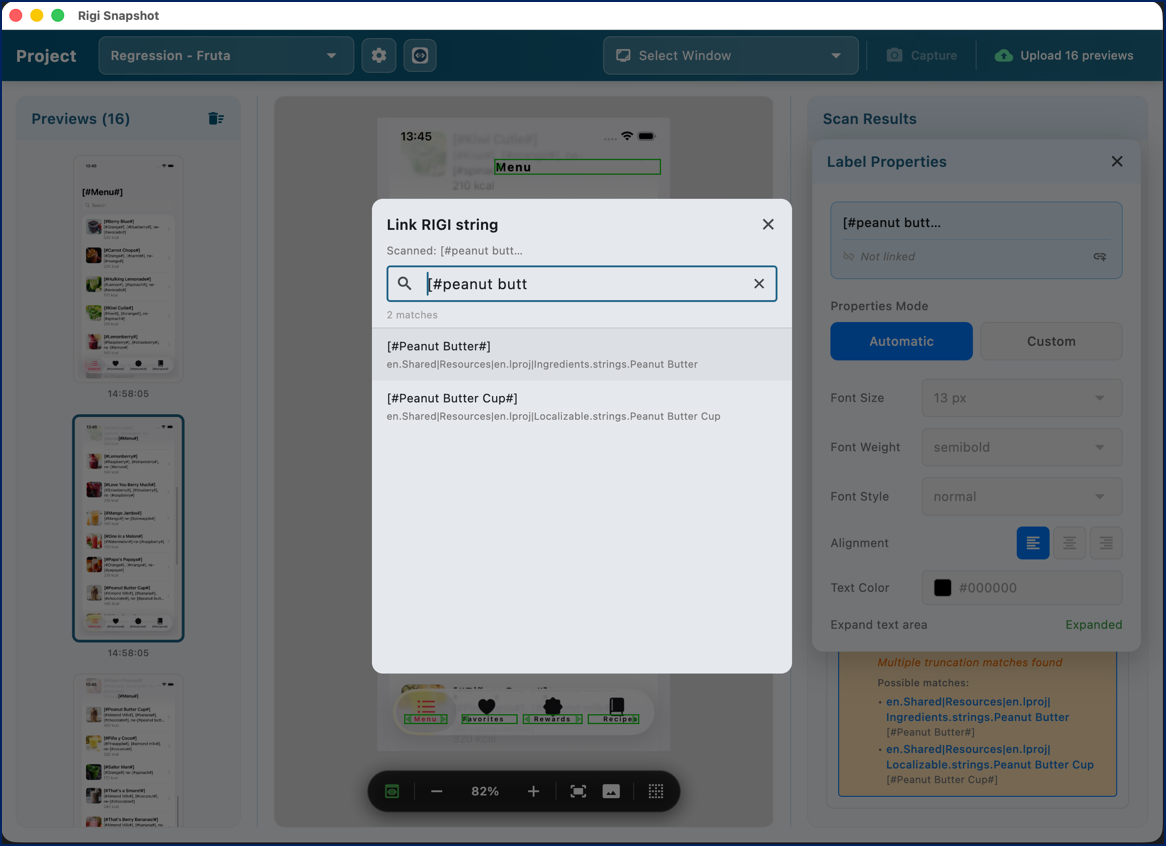Click the #000000 text color value
1166x846 pixels.
(988, 588)
